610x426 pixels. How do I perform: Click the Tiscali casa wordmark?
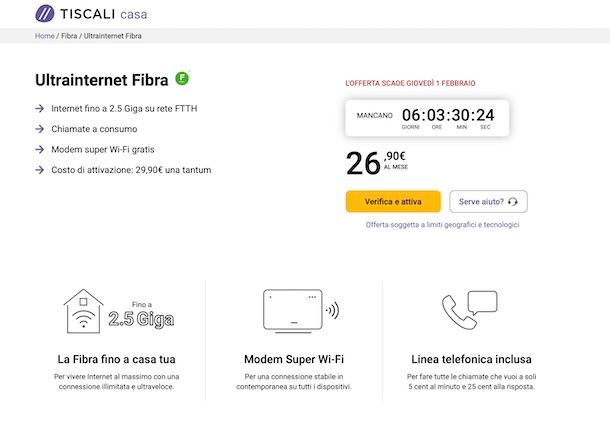103,14
